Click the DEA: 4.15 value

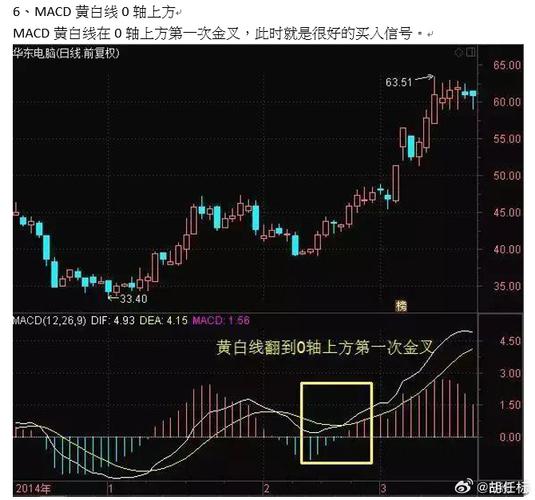click(163, 320)
